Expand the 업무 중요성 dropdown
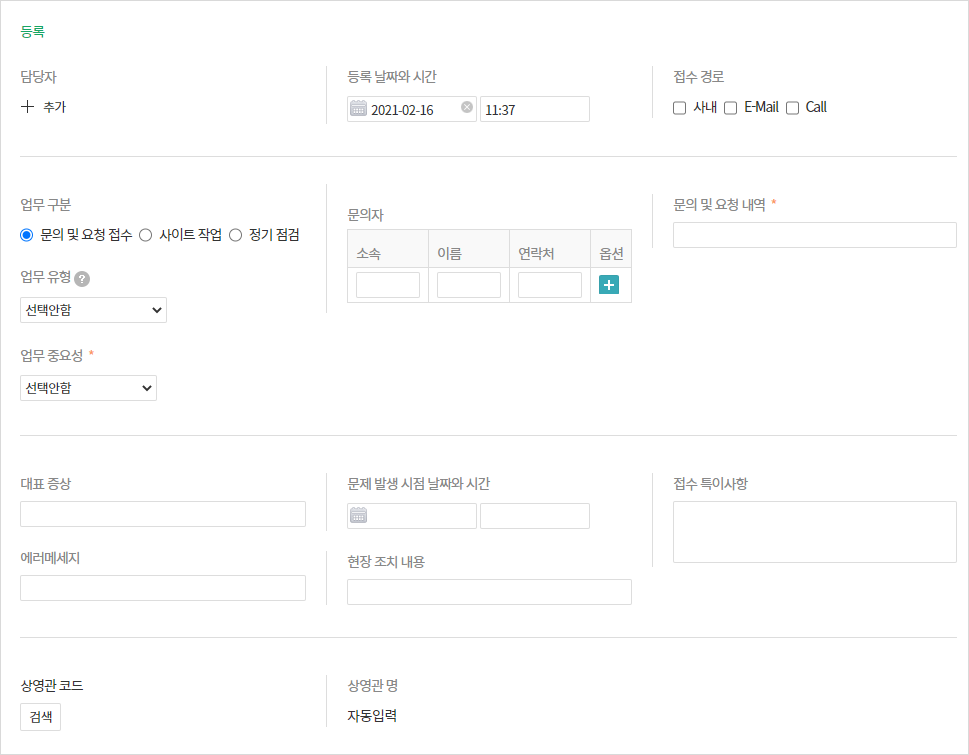The image size is (969, 755). coord(88,388)
